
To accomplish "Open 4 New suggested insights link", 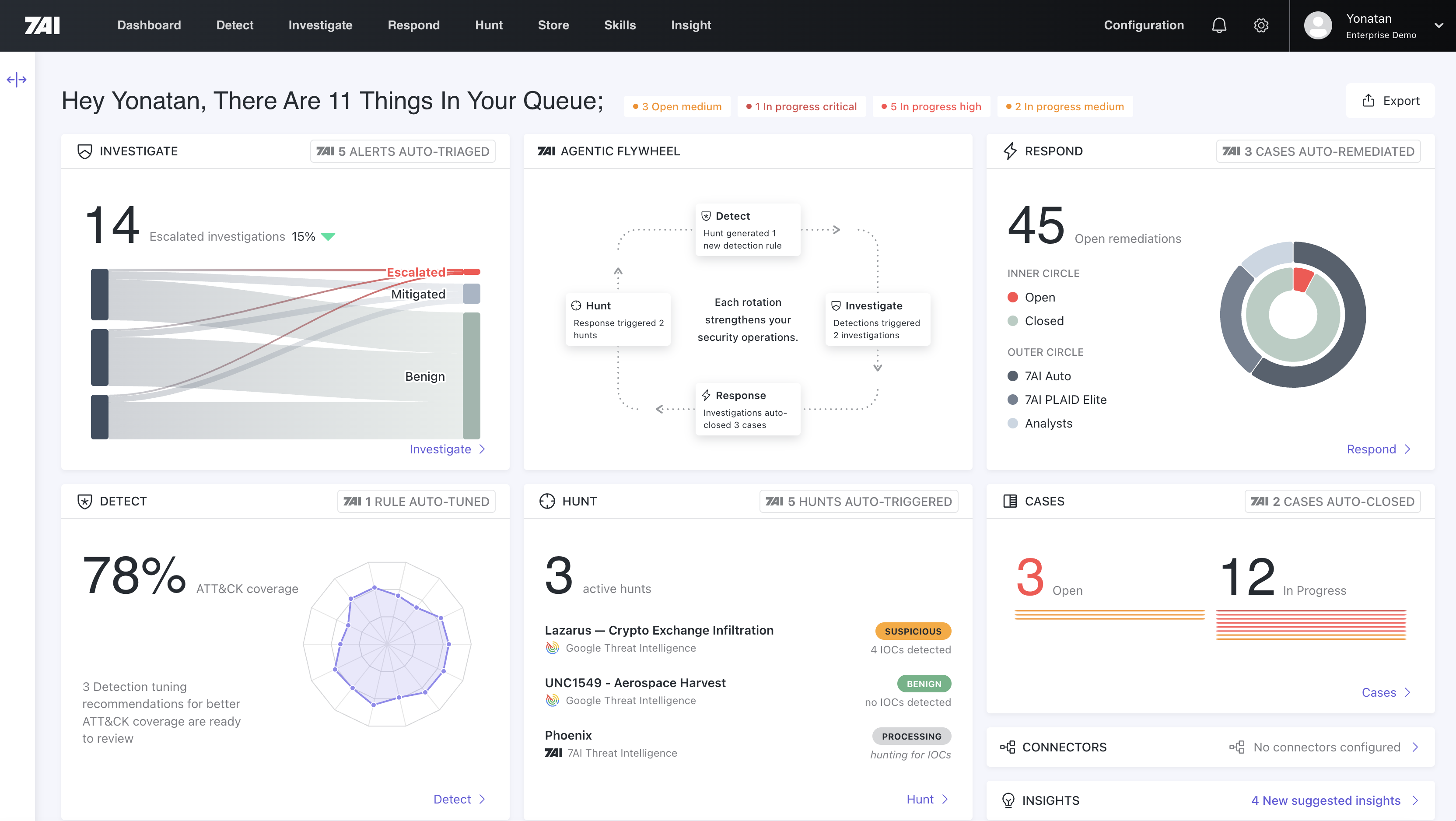I will [1326, 800].
